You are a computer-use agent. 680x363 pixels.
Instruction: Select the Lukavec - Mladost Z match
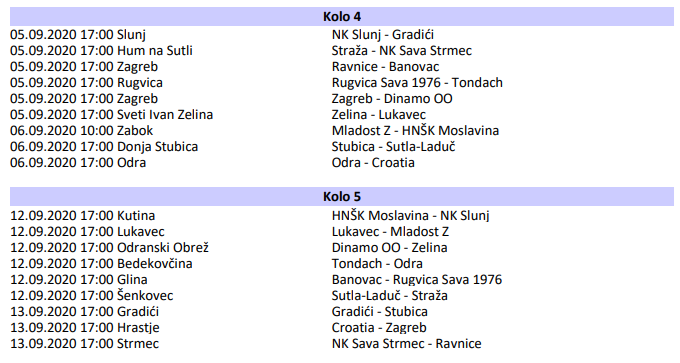tap(390, 232)
